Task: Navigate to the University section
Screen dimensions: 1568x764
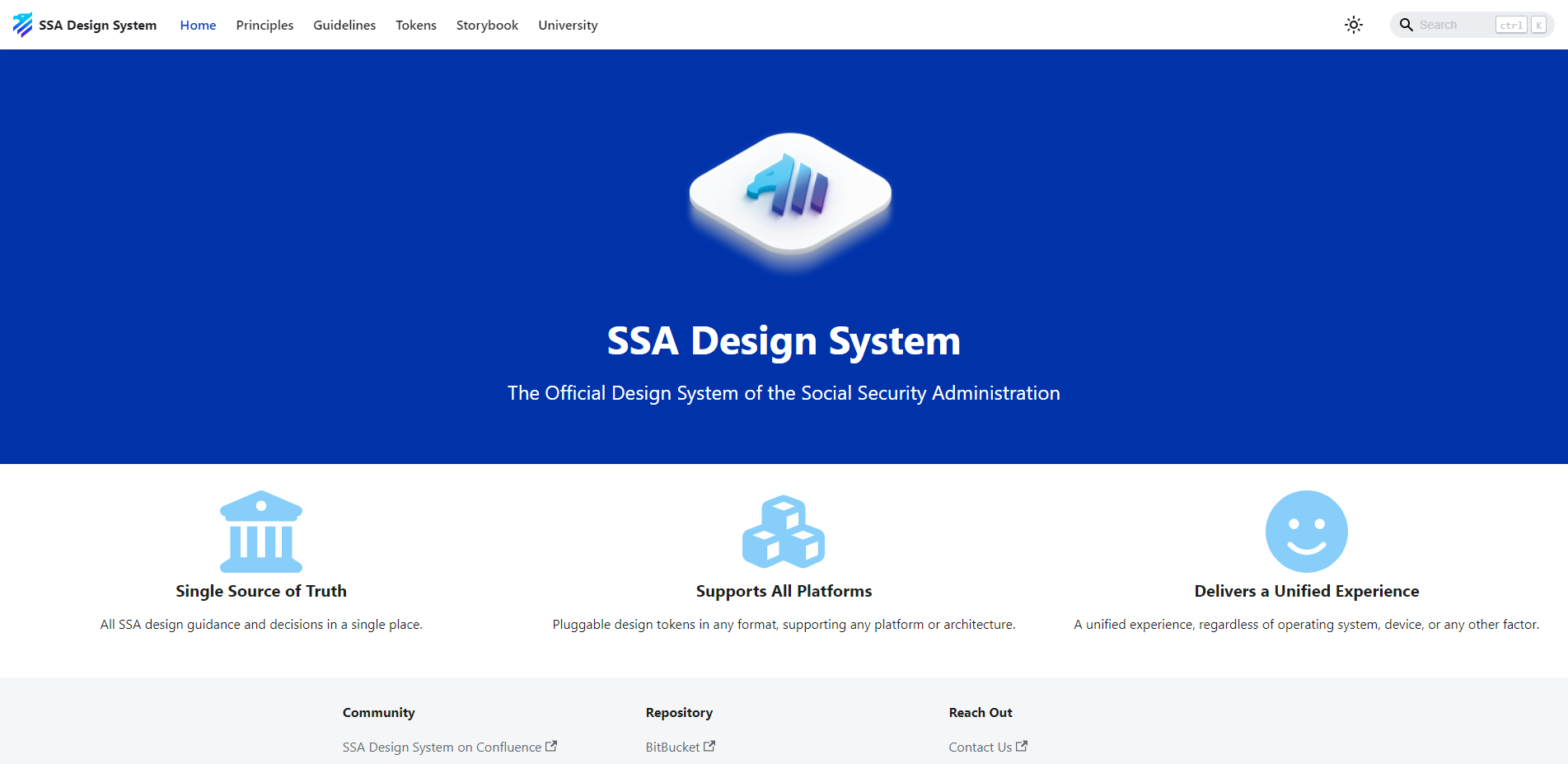Action: [567, 25]
